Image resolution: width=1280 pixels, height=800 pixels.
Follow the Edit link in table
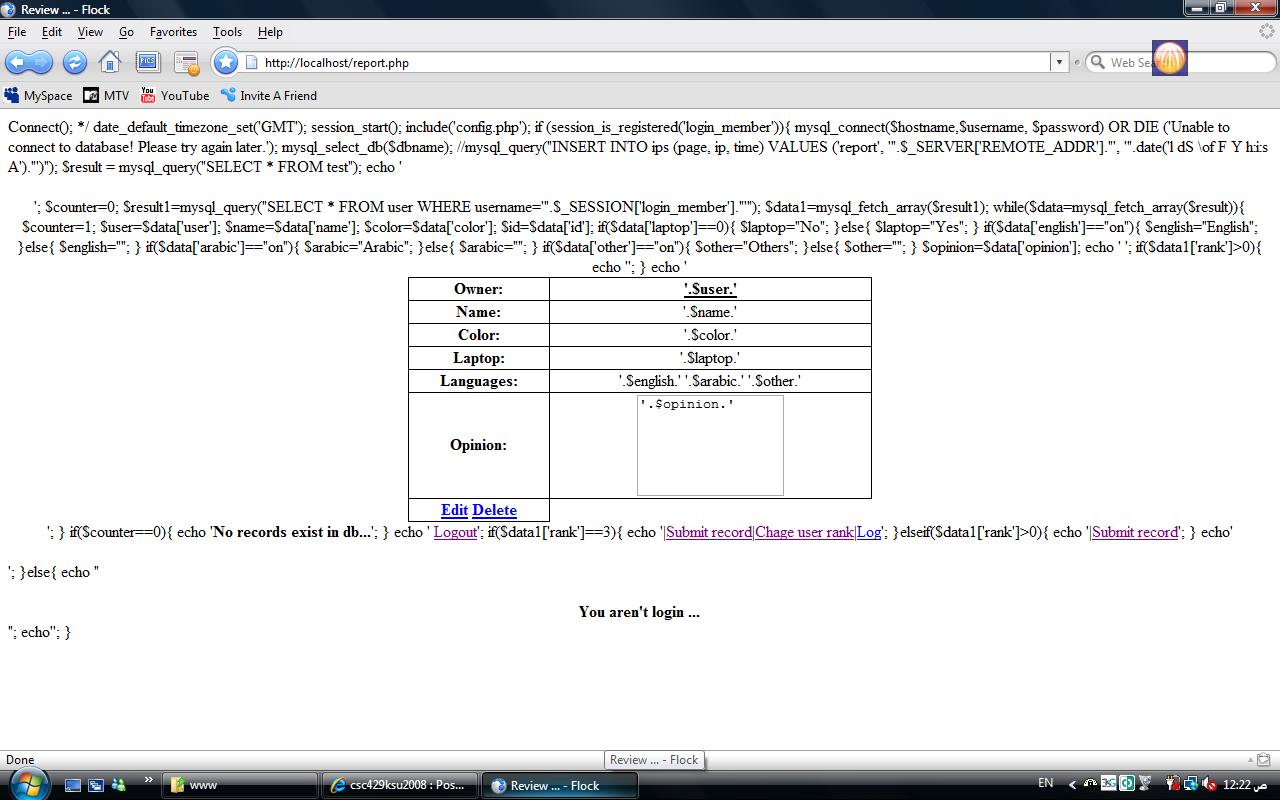454,510
